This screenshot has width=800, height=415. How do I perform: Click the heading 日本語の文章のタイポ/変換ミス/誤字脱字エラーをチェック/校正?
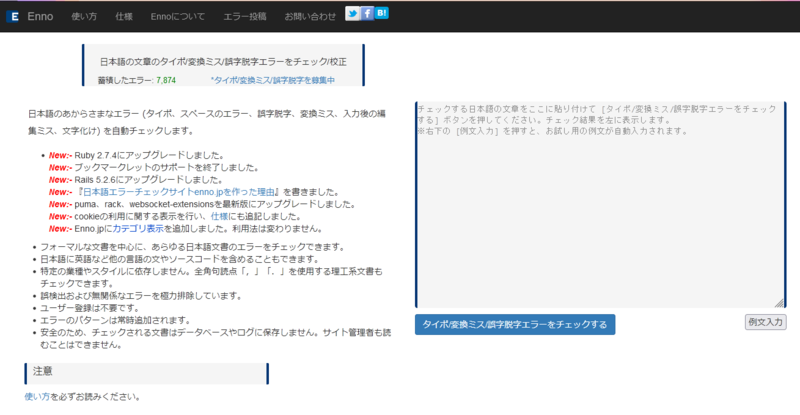pyautogui.click(x=223, y=62)
